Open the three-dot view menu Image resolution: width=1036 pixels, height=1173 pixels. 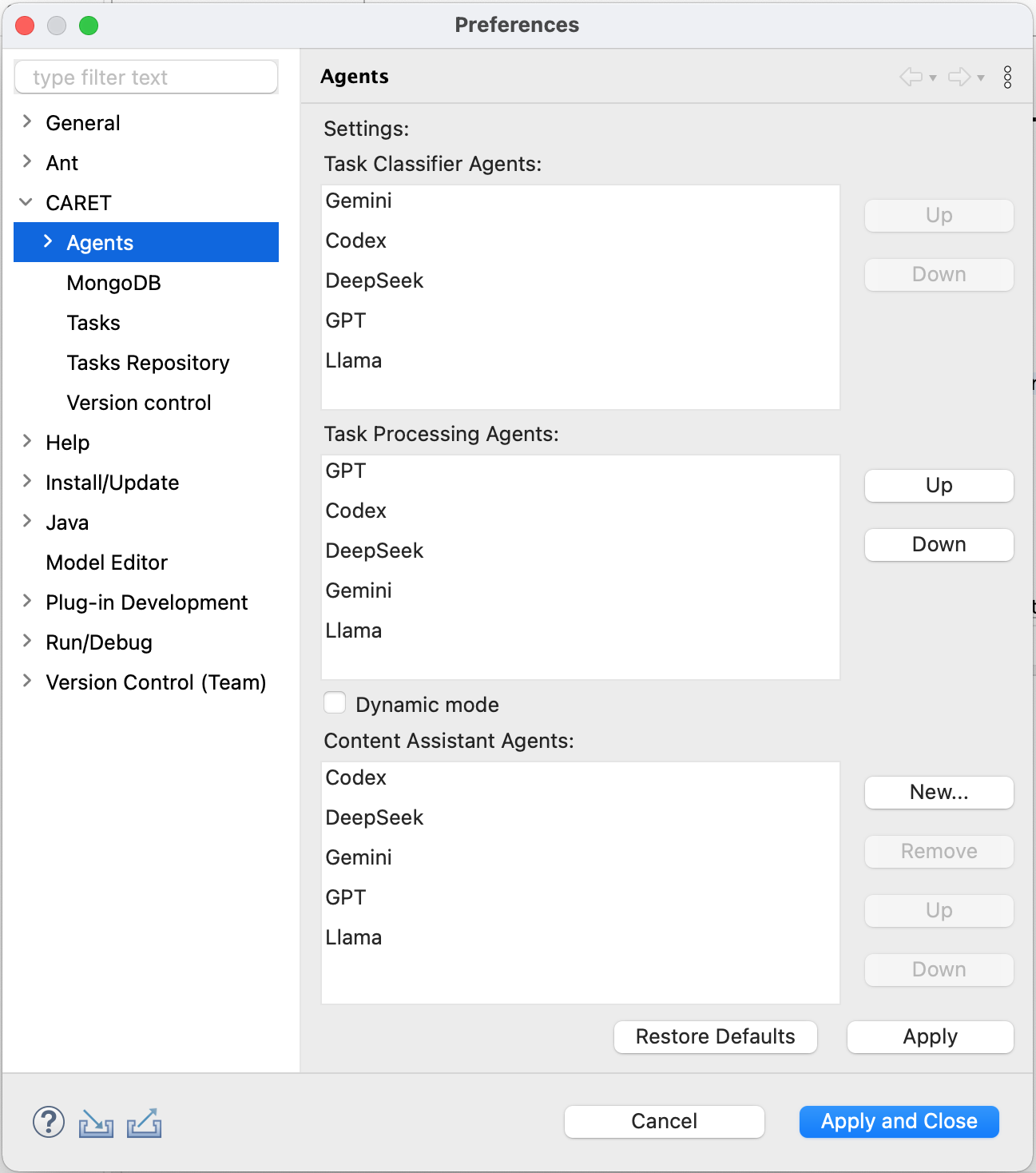pos(1008,77)
